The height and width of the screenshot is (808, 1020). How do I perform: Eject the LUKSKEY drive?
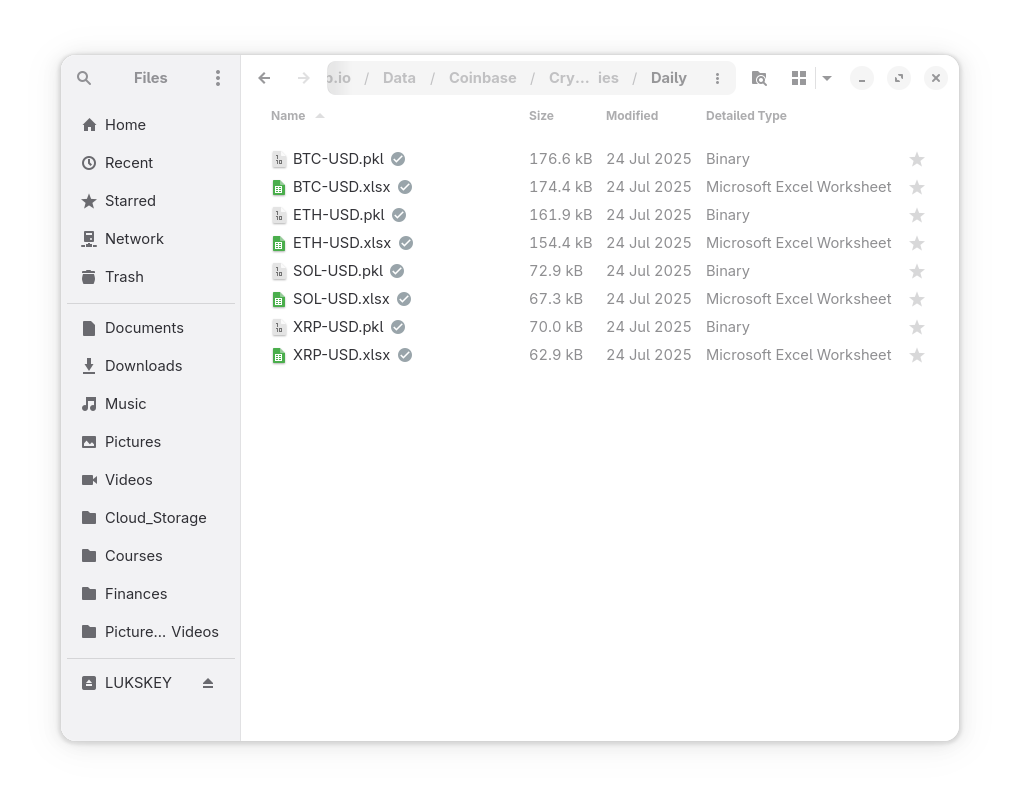coord(208,683)
